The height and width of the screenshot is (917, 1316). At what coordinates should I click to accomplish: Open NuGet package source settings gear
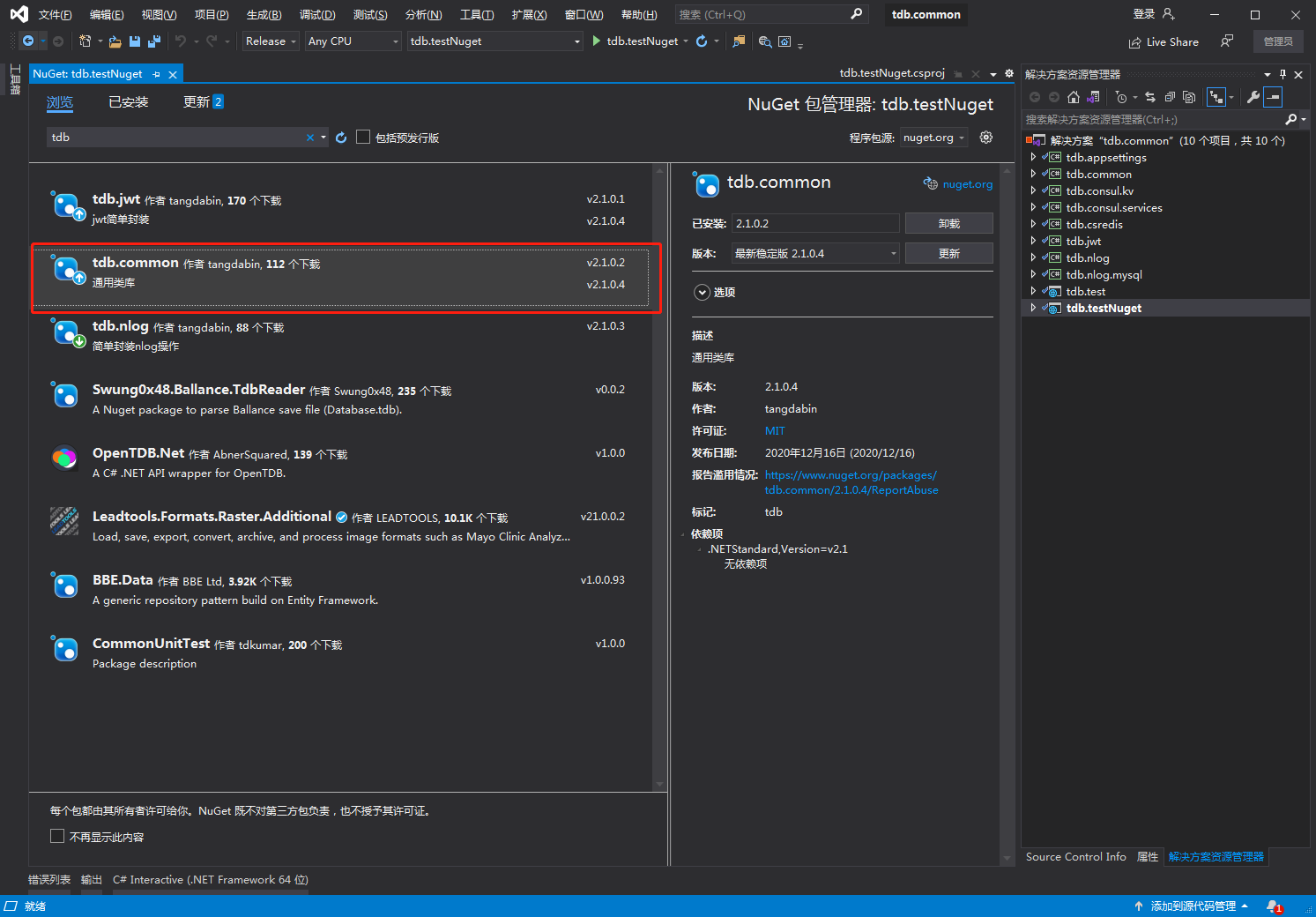986,138
